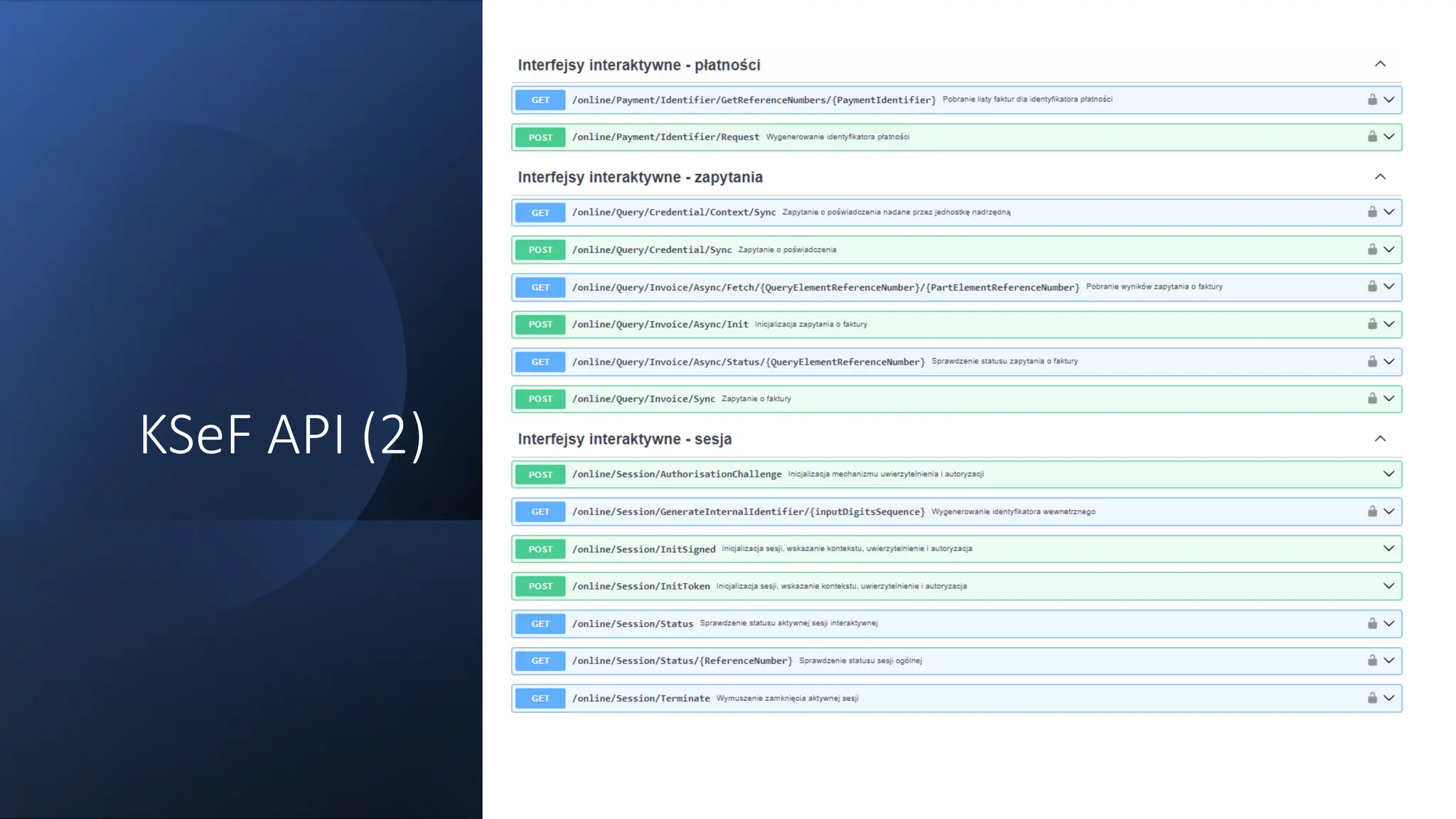Viewport: 1456px width, 819px height.
Task: Open /online/Query/Credential/Context/Sync path
Action: pyautogui.click(x=674, y=212)
